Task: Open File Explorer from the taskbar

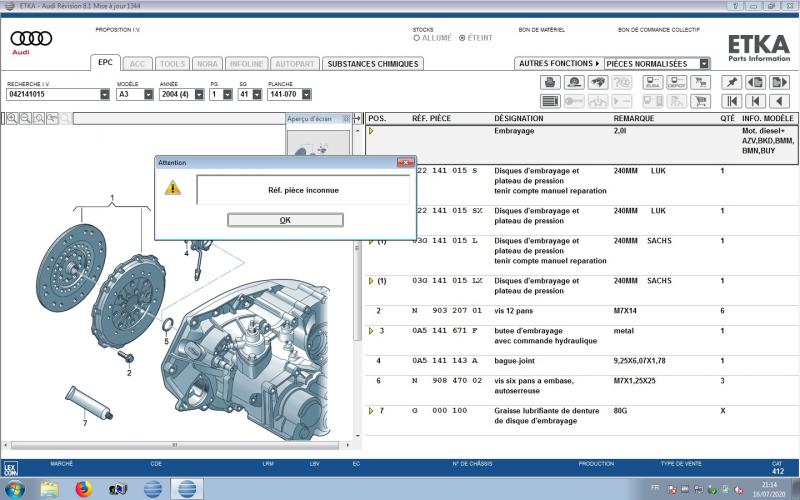Action: pyautogui.click(x=49, y=489)
